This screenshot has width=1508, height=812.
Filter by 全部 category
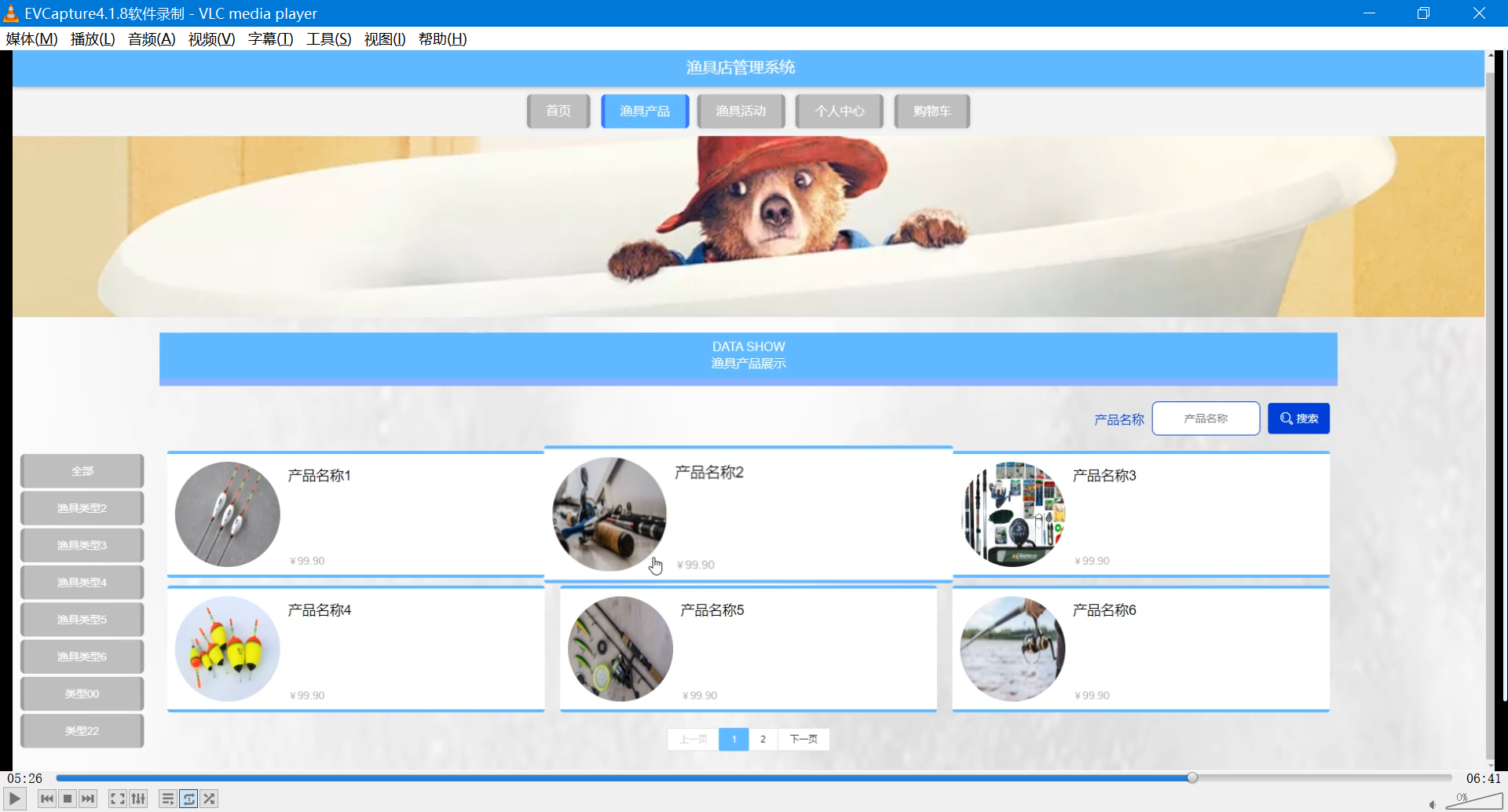pyautogui.click(x=82, y=471)
